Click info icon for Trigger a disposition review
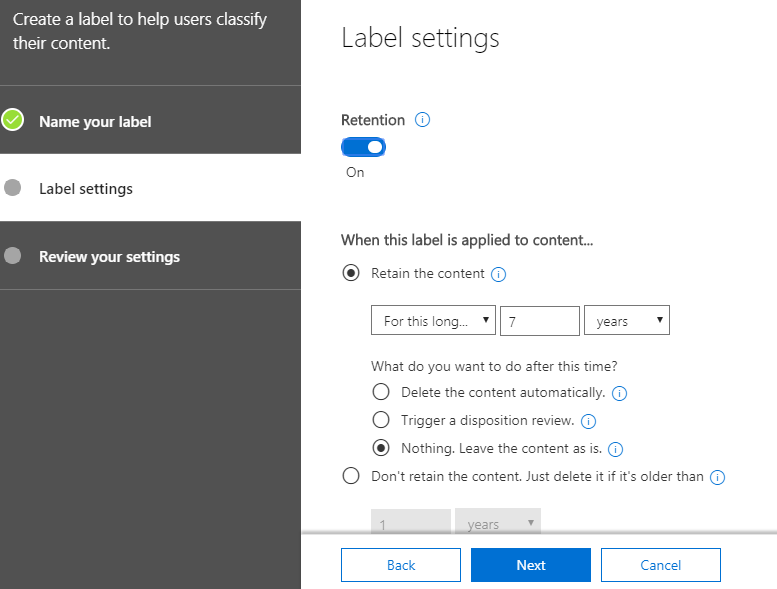Screen dimensions: 777x589 (588, 421)
